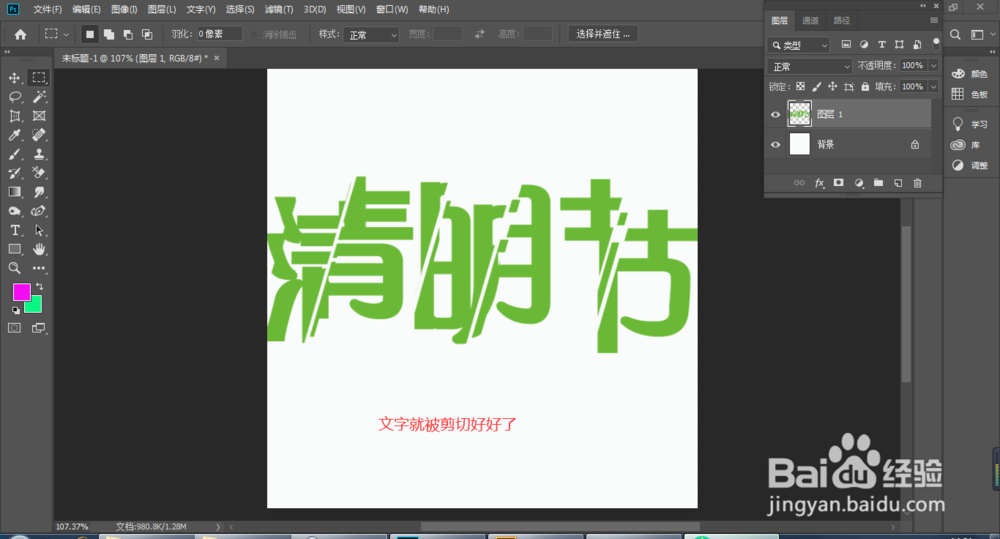This screenshot has width=1000, height=539.
Task: Add a layer mask
Action: click(x=839, y=183)
